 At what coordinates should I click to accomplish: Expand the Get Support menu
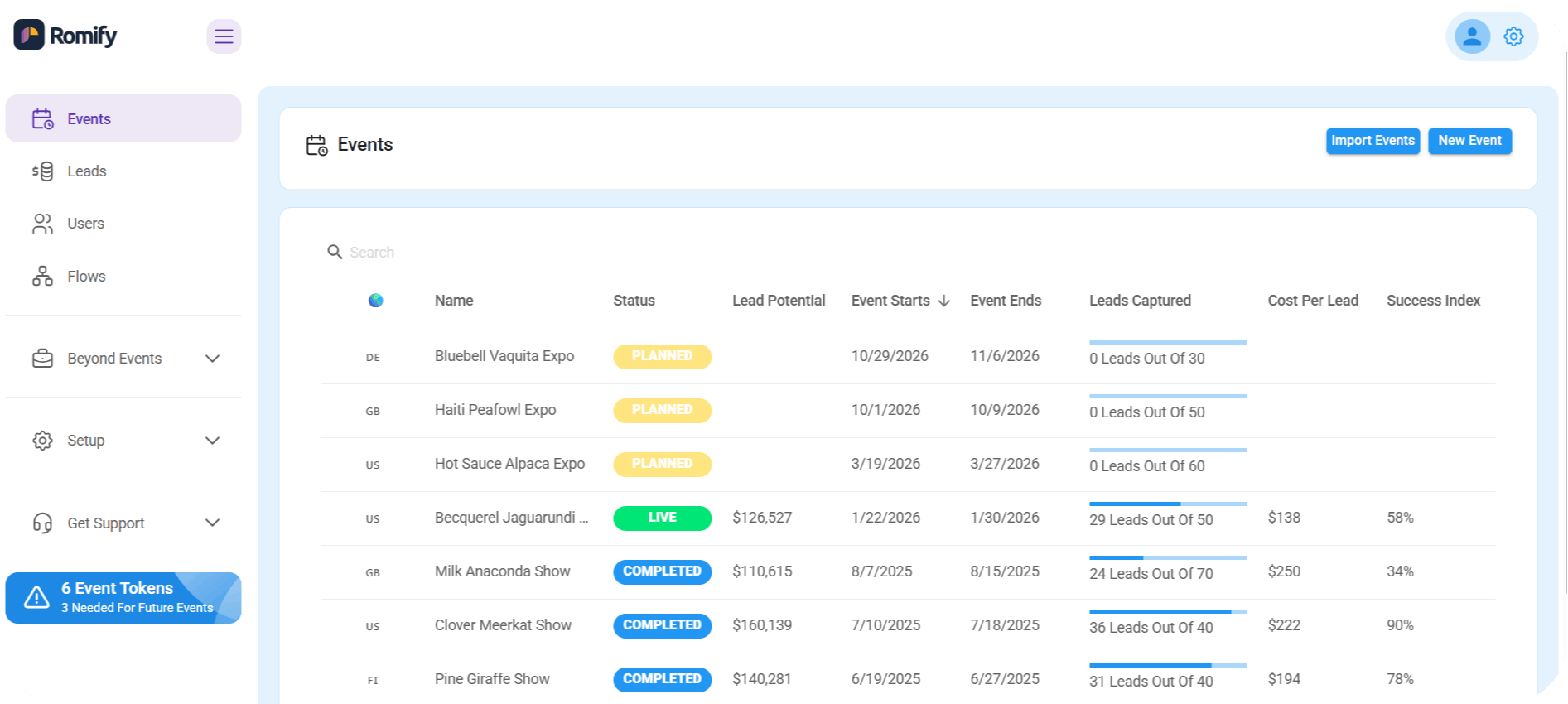click(x=212, y=523)
